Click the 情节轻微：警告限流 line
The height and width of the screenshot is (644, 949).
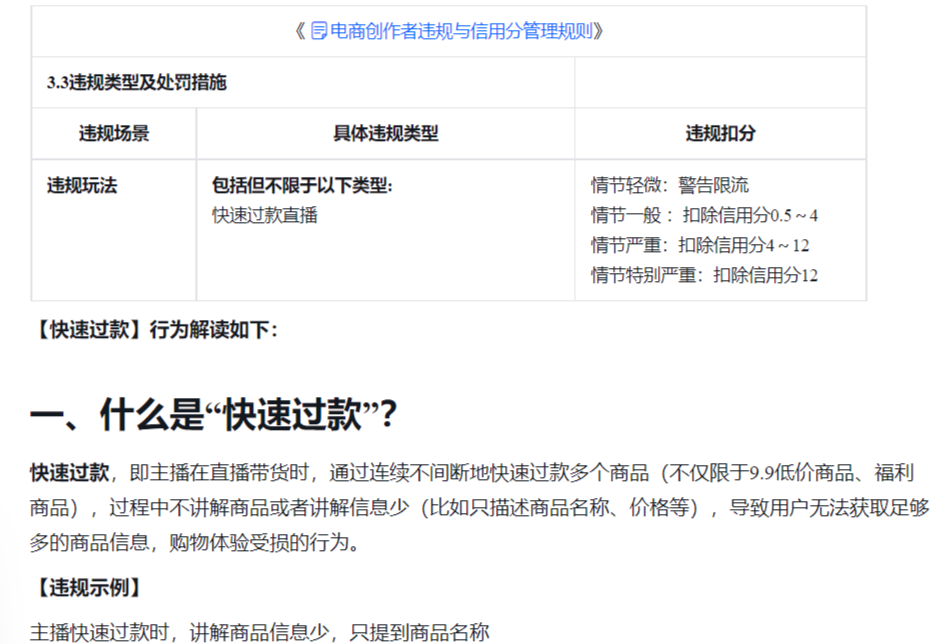(670, 185)
